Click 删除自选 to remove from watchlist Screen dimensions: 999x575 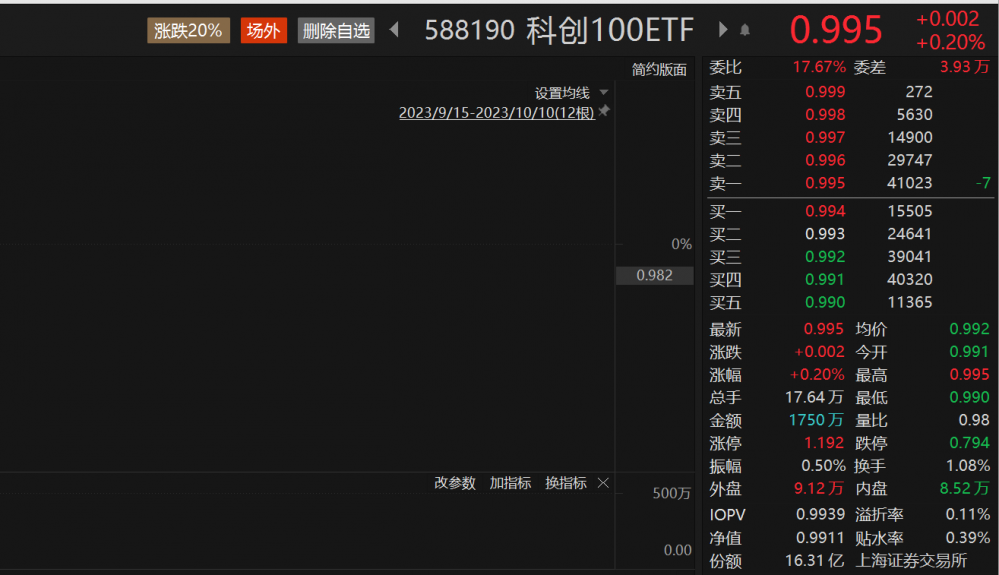[336, 31]
